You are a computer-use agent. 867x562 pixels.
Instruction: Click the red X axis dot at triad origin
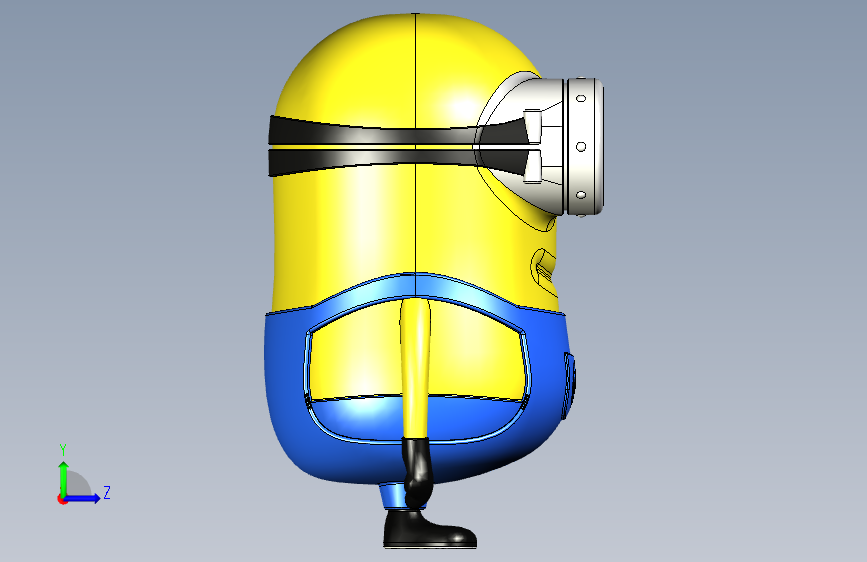(x=61, y=500)
